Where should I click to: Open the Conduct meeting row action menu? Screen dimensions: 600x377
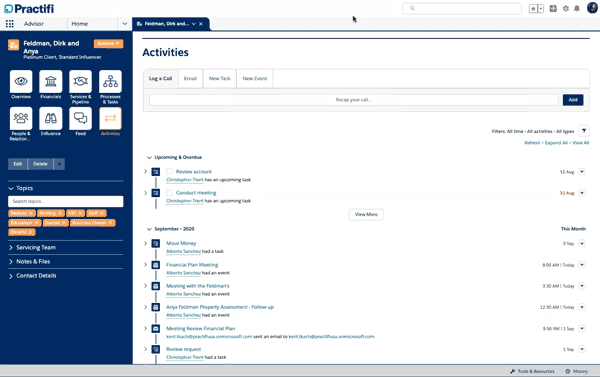[x=582, y=193]
